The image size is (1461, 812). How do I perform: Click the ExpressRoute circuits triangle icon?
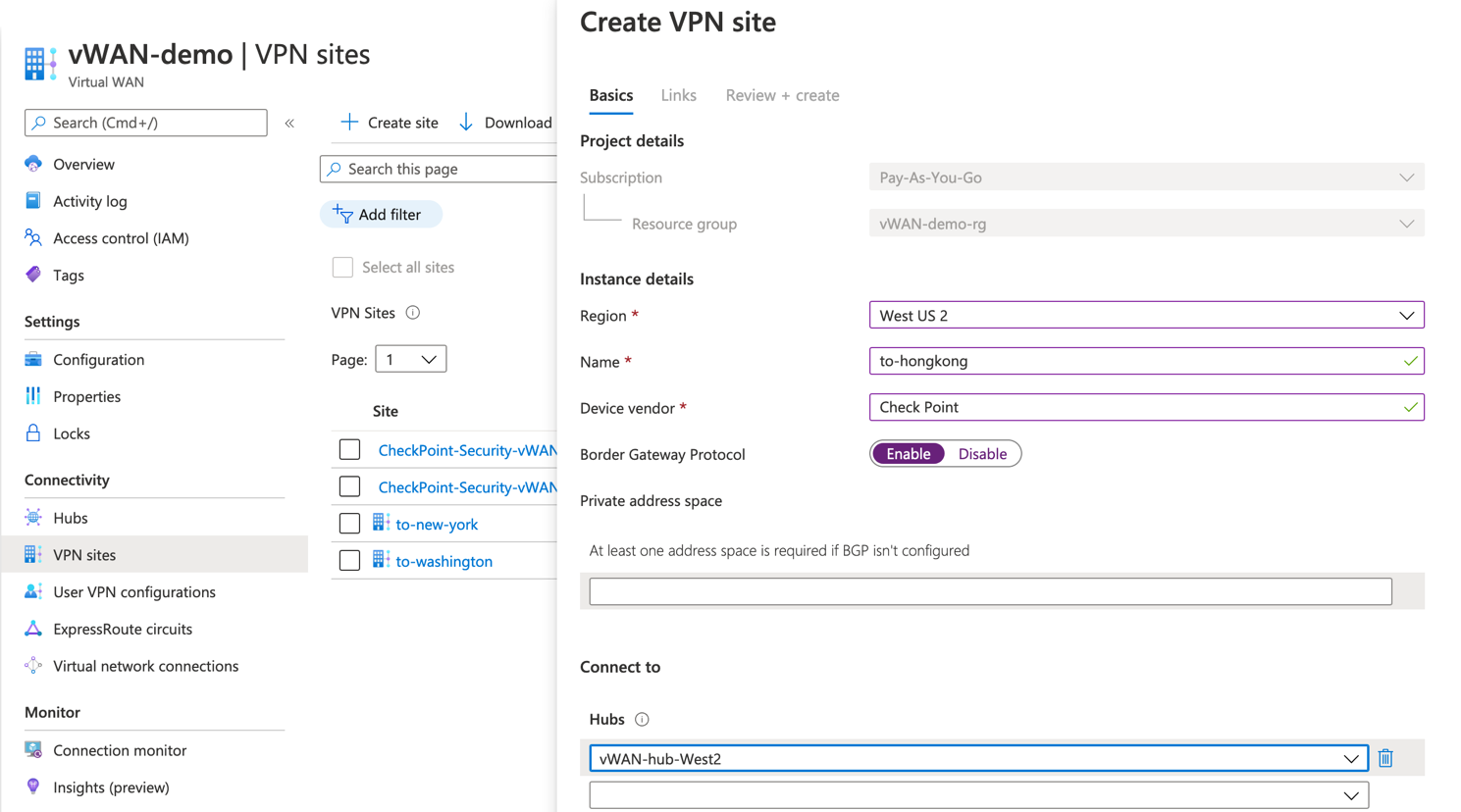pyautogui.click(x=33, y=629)
